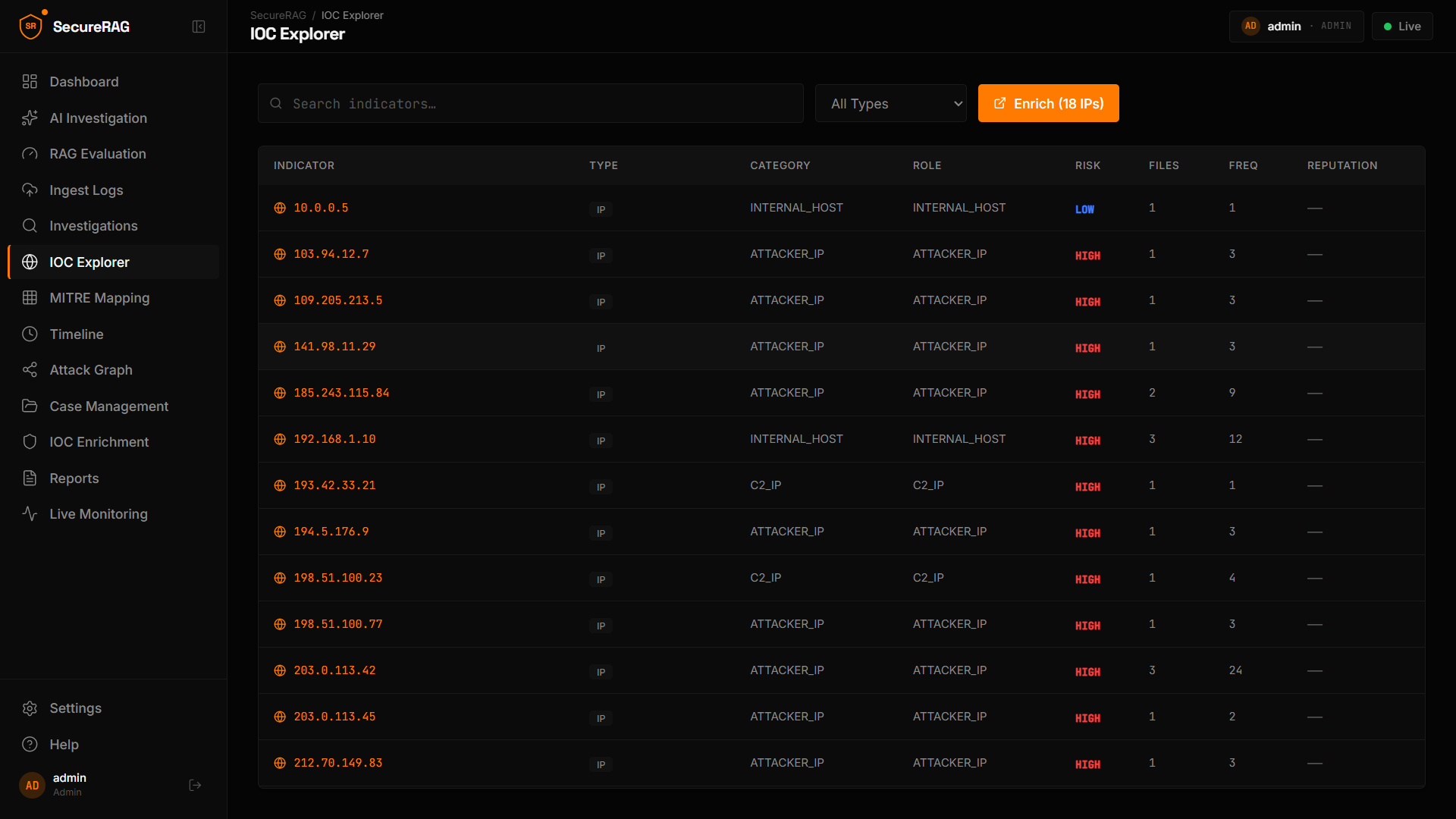Click the globe icon for 10.0.0.5
Screen dimensions: 1456x819
(280, 209)
